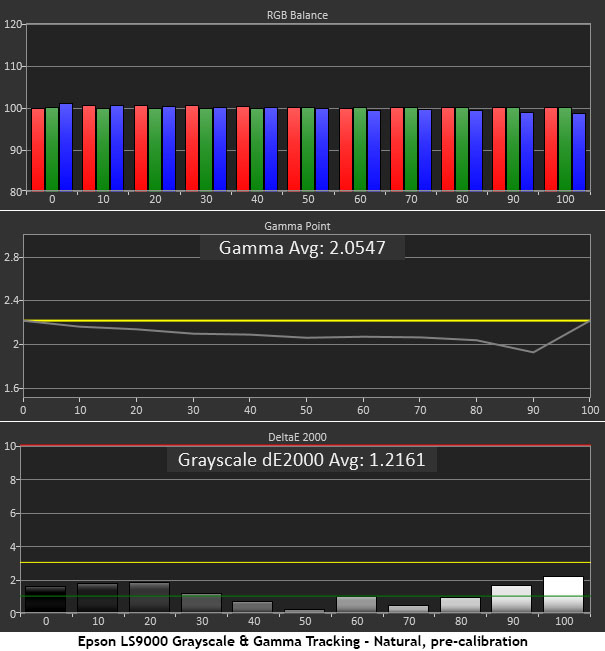Pick the gray DeltaE bar at 60
Image resolution: width=605 pixels, height=651 pixels.
coord(355,604)
